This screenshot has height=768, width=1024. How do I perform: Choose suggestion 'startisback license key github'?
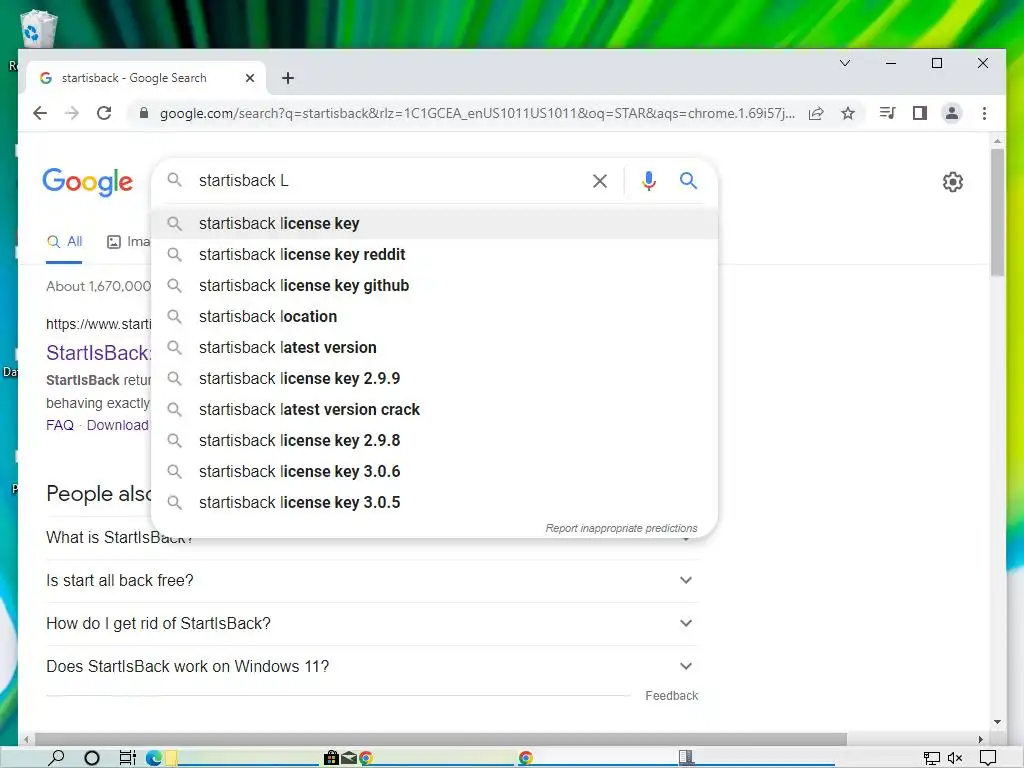[434, 285]
